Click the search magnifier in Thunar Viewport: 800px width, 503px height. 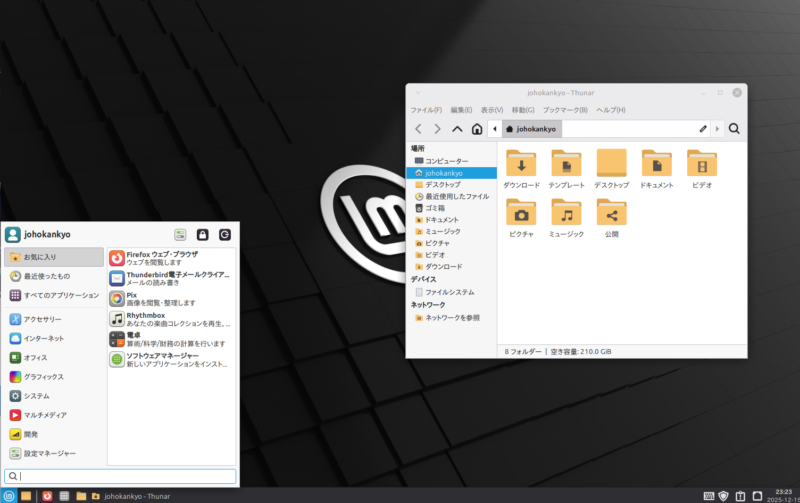pyautogui.click(x=734, y=129)
